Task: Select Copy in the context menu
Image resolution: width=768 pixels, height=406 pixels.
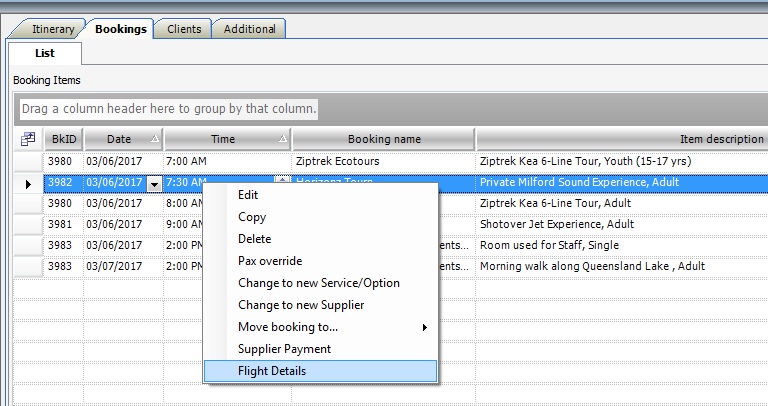Action: (252, 217)
